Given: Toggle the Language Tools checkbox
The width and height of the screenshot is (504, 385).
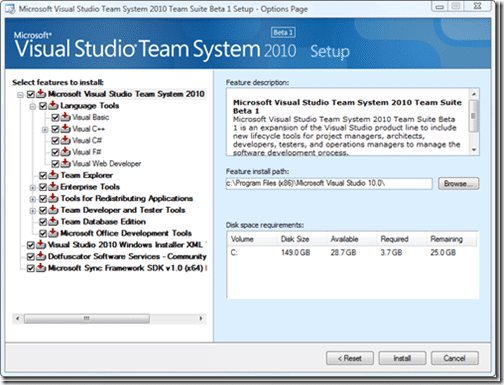Looking at the screenshot, I should click(43, 106).
